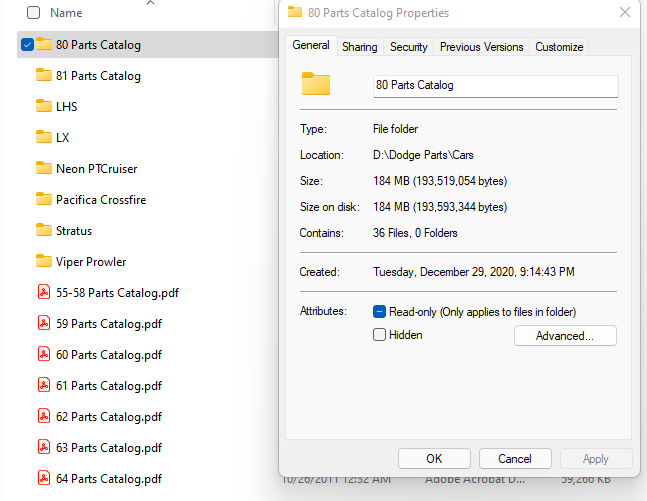Screen dimensions: 647x501
Task: Close the Properties dialog with X
Action: tap(625, 12)
